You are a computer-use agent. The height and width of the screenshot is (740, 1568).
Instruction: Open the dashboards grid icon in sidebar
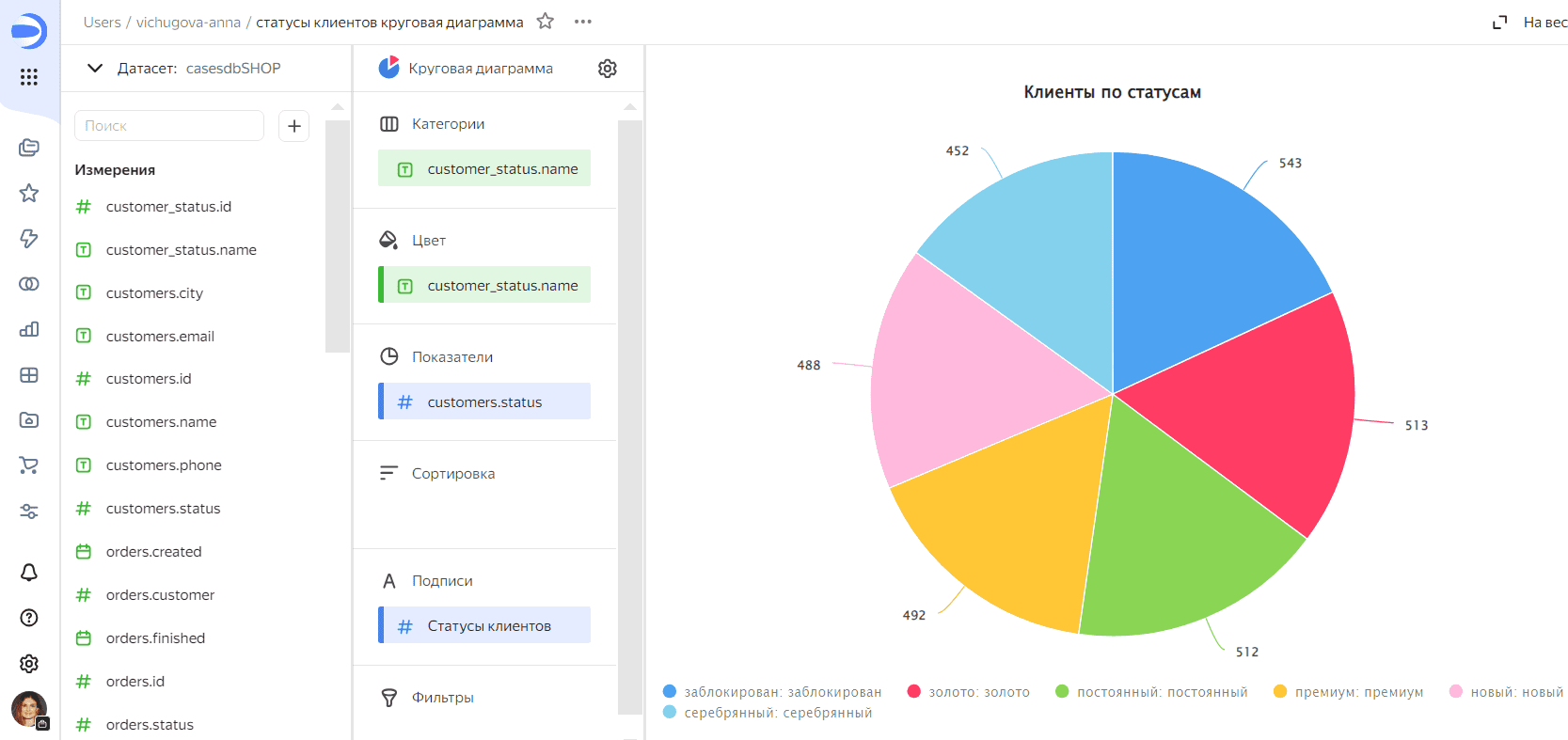29,375
